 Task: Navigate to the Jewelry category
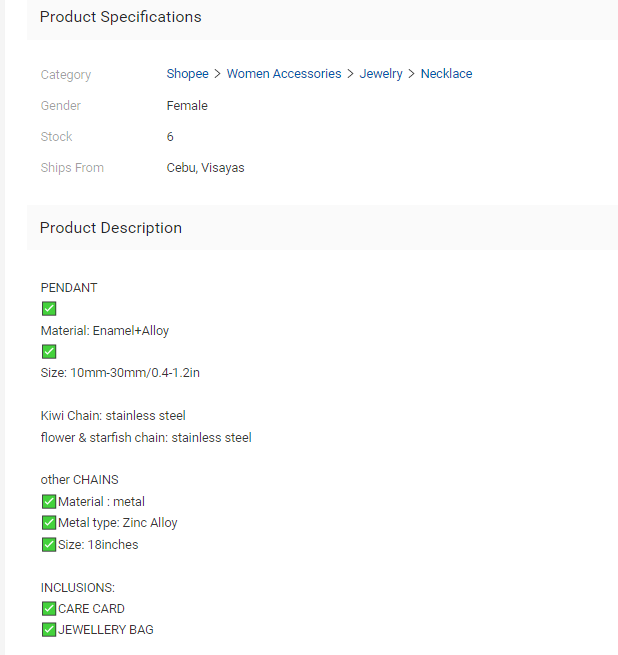click(x=381, y=74)
